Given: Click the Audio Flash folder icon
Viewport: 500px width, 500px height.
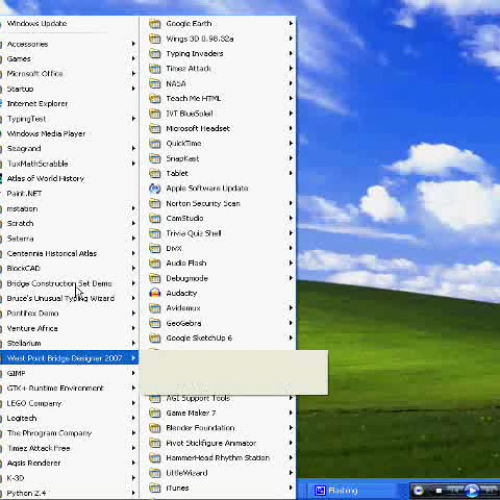Looking at the screenshot, I should pos(155,263).
